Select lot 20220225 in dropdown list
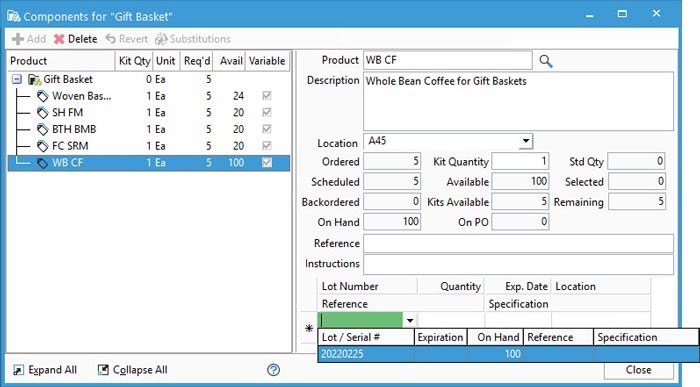The width and height of the screenshot is (700, 387). [x=508, y=354]
